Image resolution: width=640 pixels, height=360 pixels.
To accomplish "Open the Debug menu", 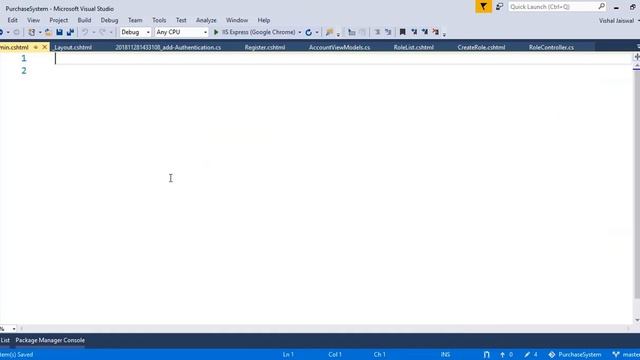I will click(x=109, y=20).
